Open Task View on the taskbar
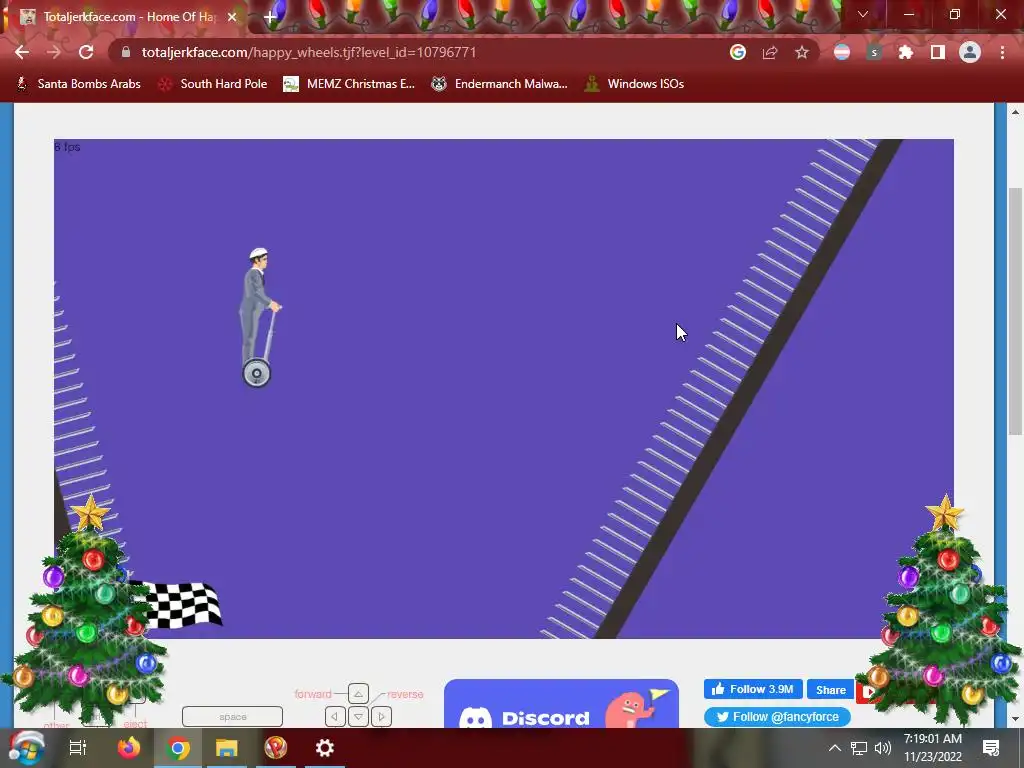This screenshot has height=768, width=1024. [78, 748]
